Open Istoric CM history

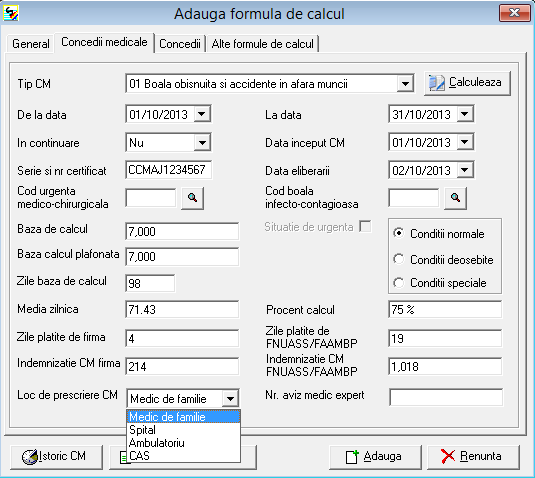(x=56, y=457)
